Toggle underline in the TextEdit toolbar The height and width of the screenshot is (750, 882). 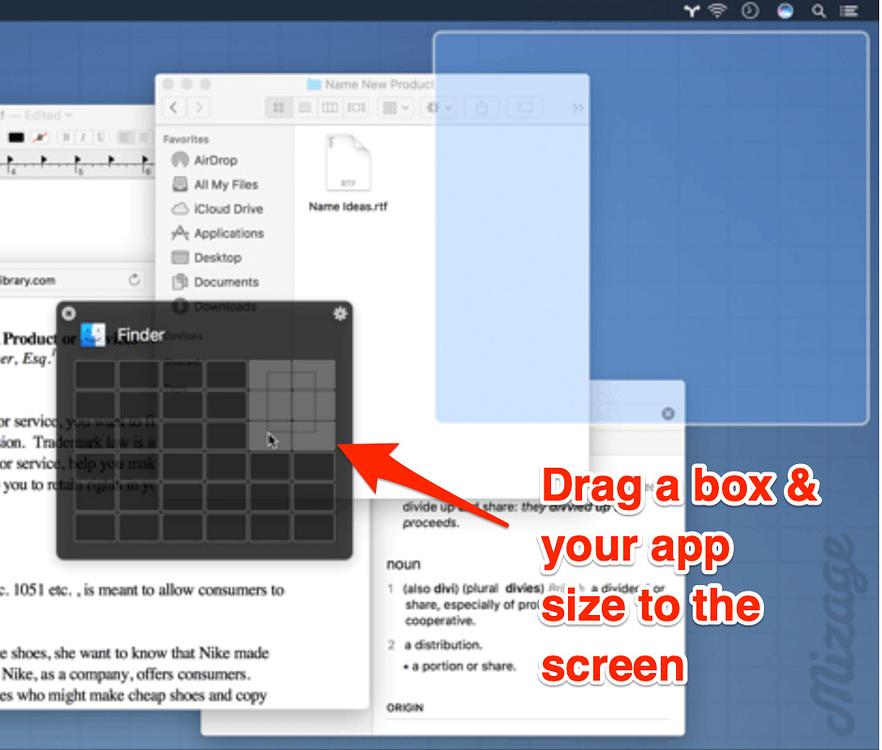pyautogui.click(x=101, y=137)
